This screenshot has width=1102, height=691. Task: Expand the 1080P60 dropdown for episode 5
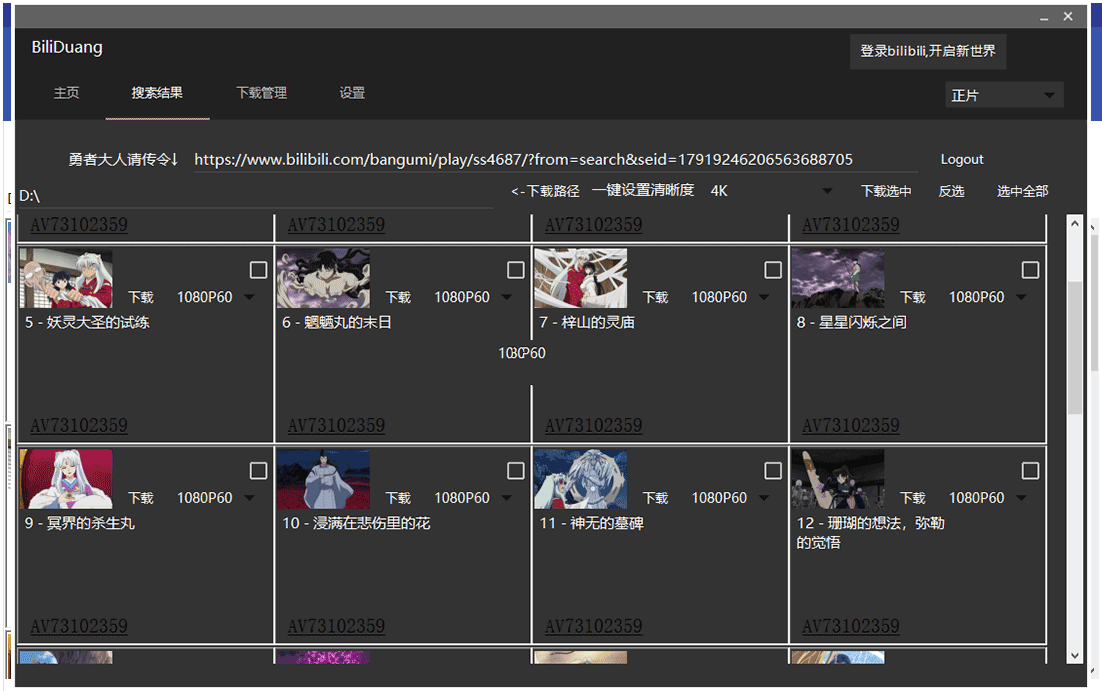click(216, 297)
